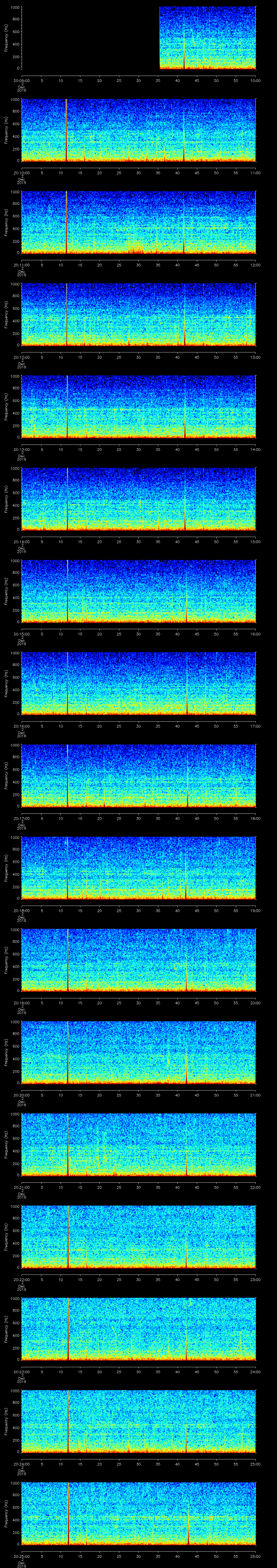Click the spectrogram panel starting at 20:20:00
The image size is (277, 1568).
(x=139, y=1052)
